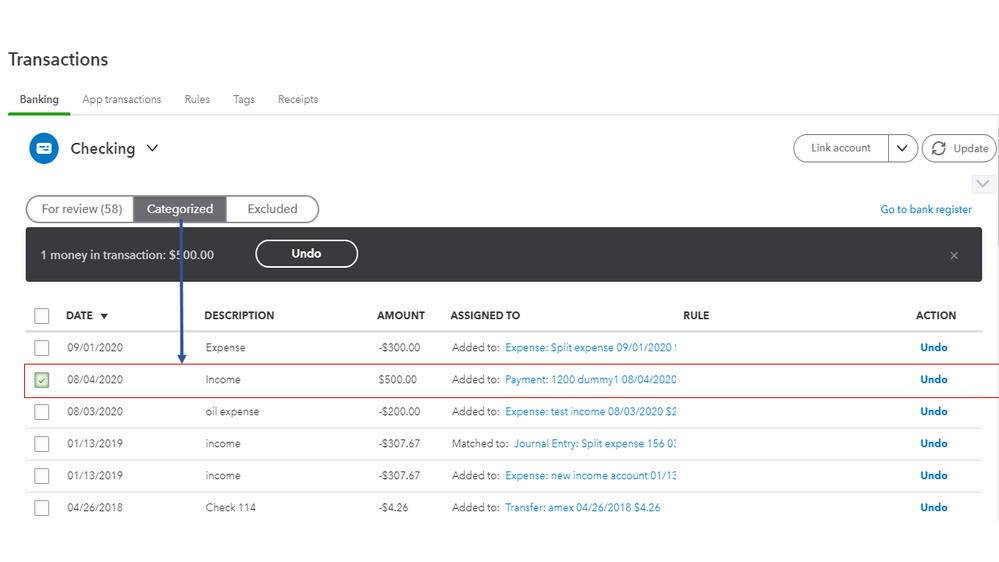Dismiss the dark notification banner with X

[x=954, y=256]
